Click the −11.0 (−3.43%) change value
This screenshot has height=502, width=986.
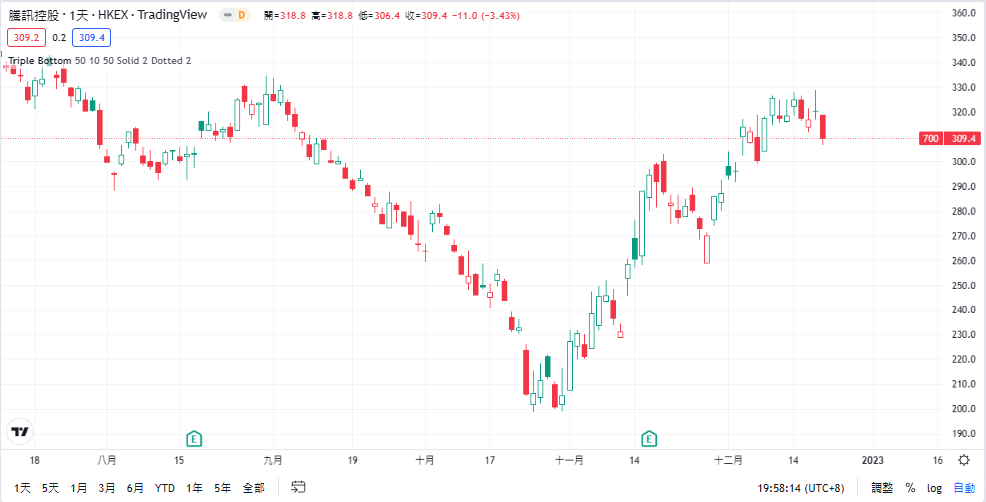tap(485, 15)
